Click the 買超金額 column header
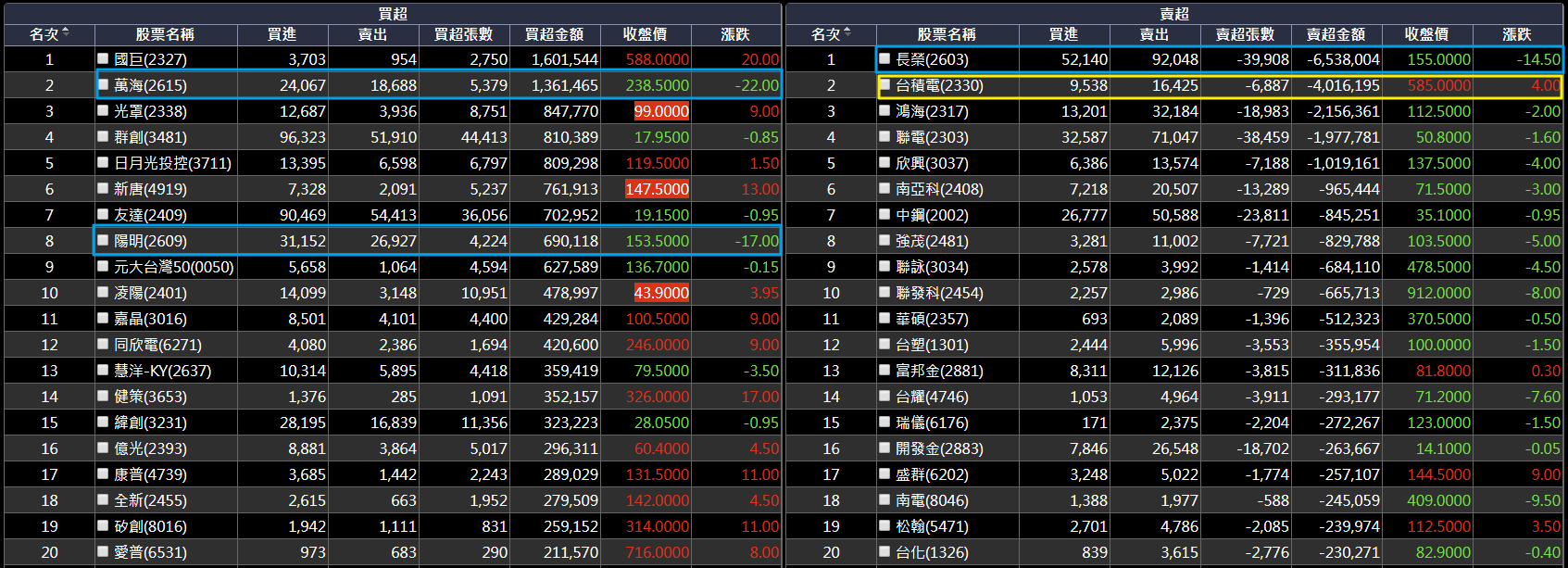 pos(554,34)
